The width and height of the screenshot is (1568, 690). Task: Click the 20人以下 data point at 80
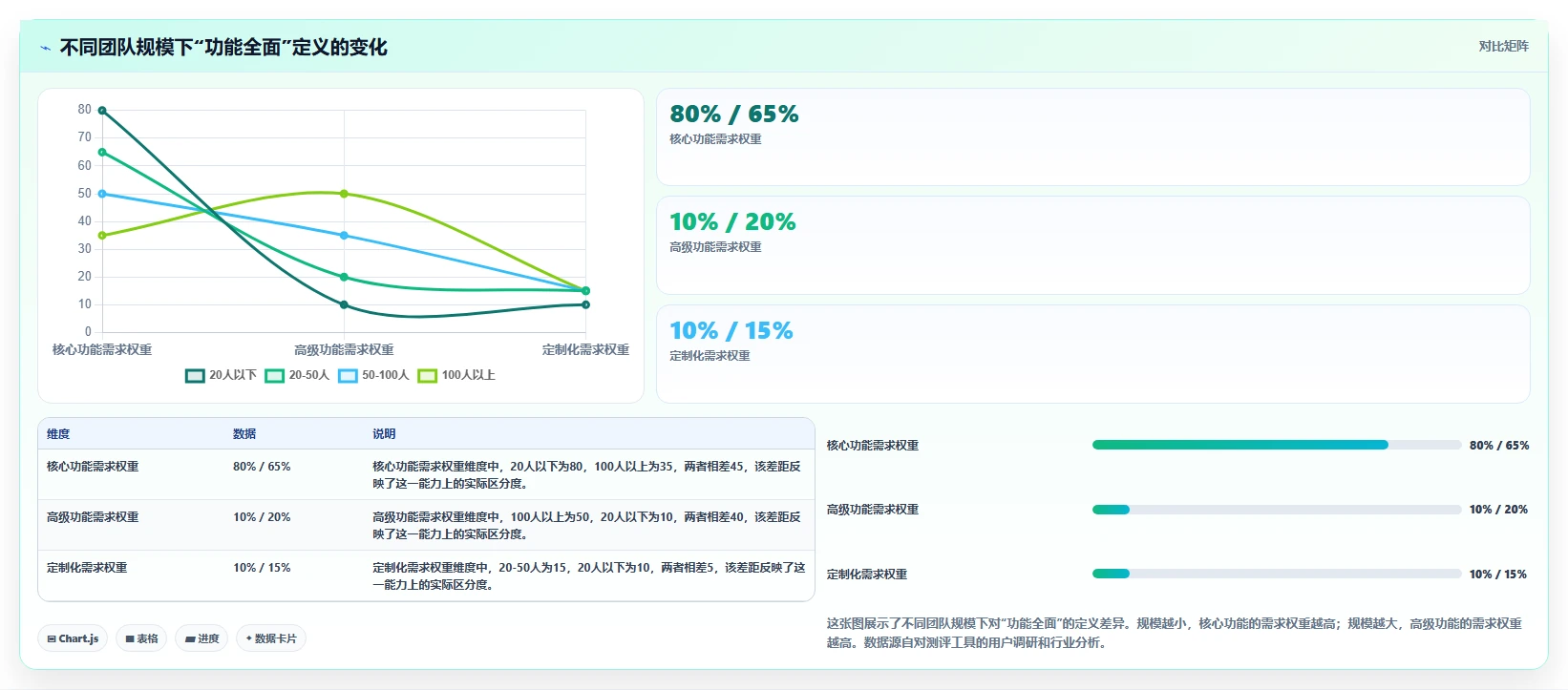pyautogui.click(x=102, y=111)
